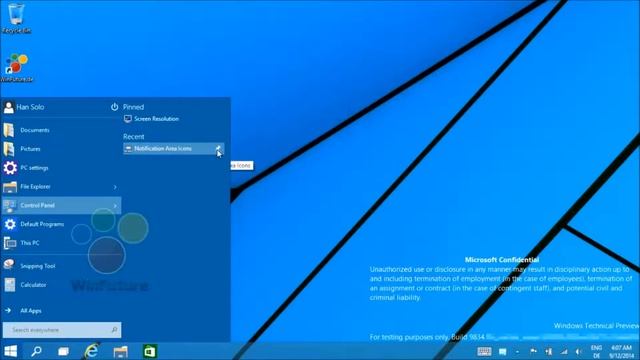Click the Windows Start button
The height and width of the screenshot is (360, 640).
point(11,351)
